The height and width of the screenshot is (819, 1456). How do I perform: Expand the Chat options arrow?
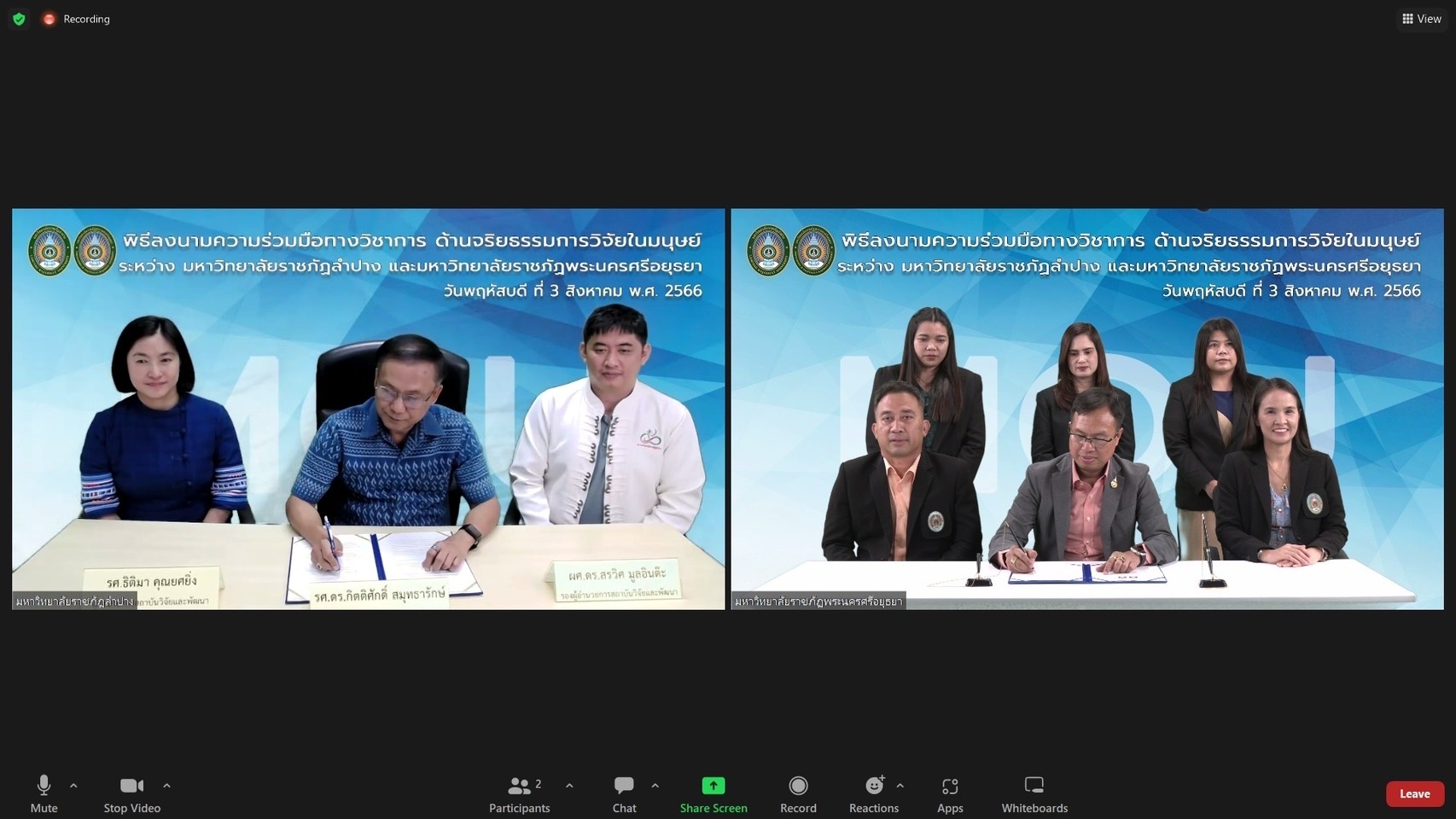click(x=655, y=786)
